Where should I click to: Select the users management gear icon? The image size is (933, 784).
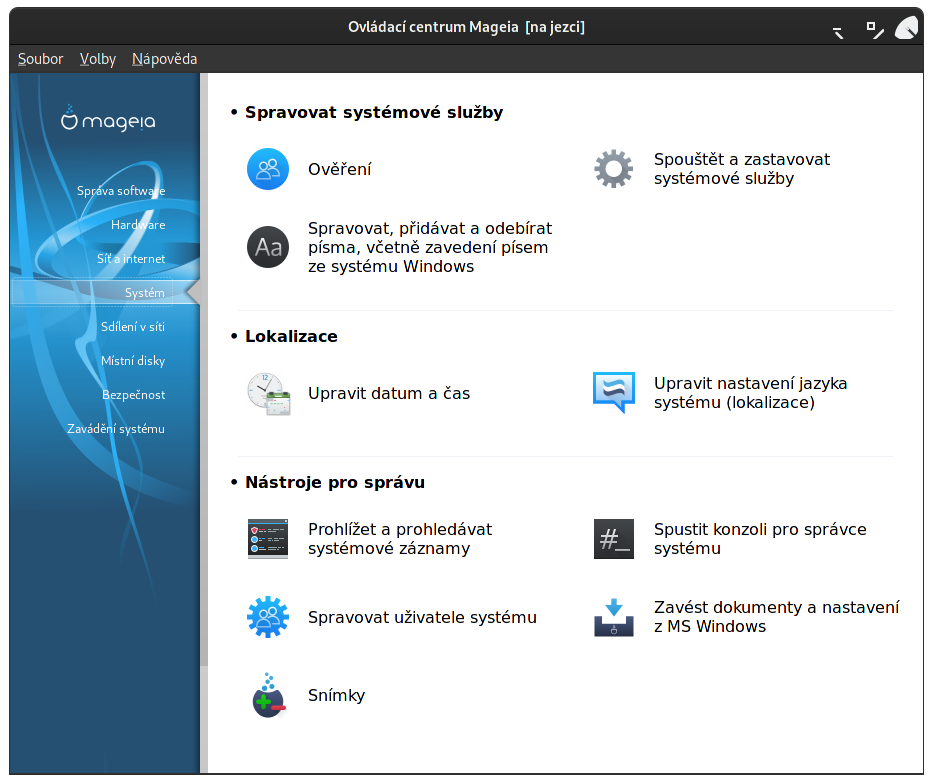tap(267, 617)
